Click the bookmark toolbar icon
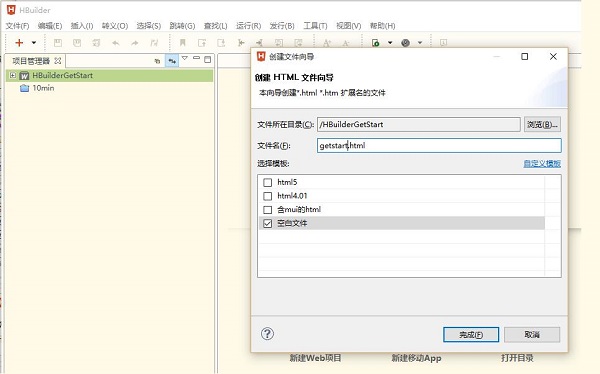The image size is (600, 374). pyautogui.click(x=183, y=42)
